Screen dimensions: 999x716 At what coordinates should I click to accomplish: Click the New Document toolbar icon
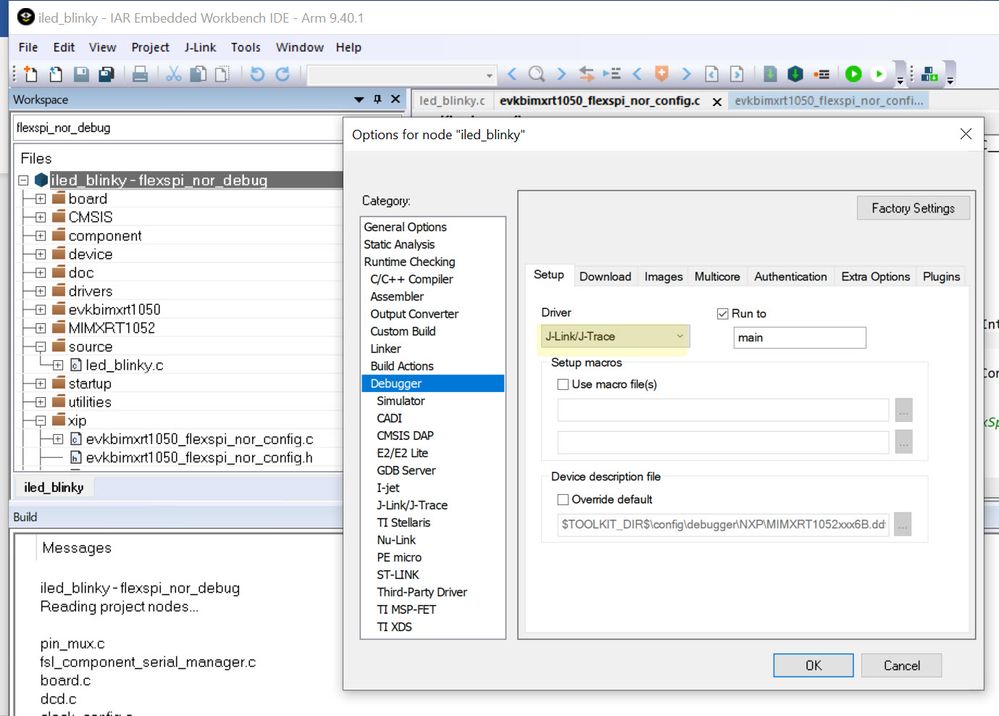pyautogui.click(x=30, y=75)
